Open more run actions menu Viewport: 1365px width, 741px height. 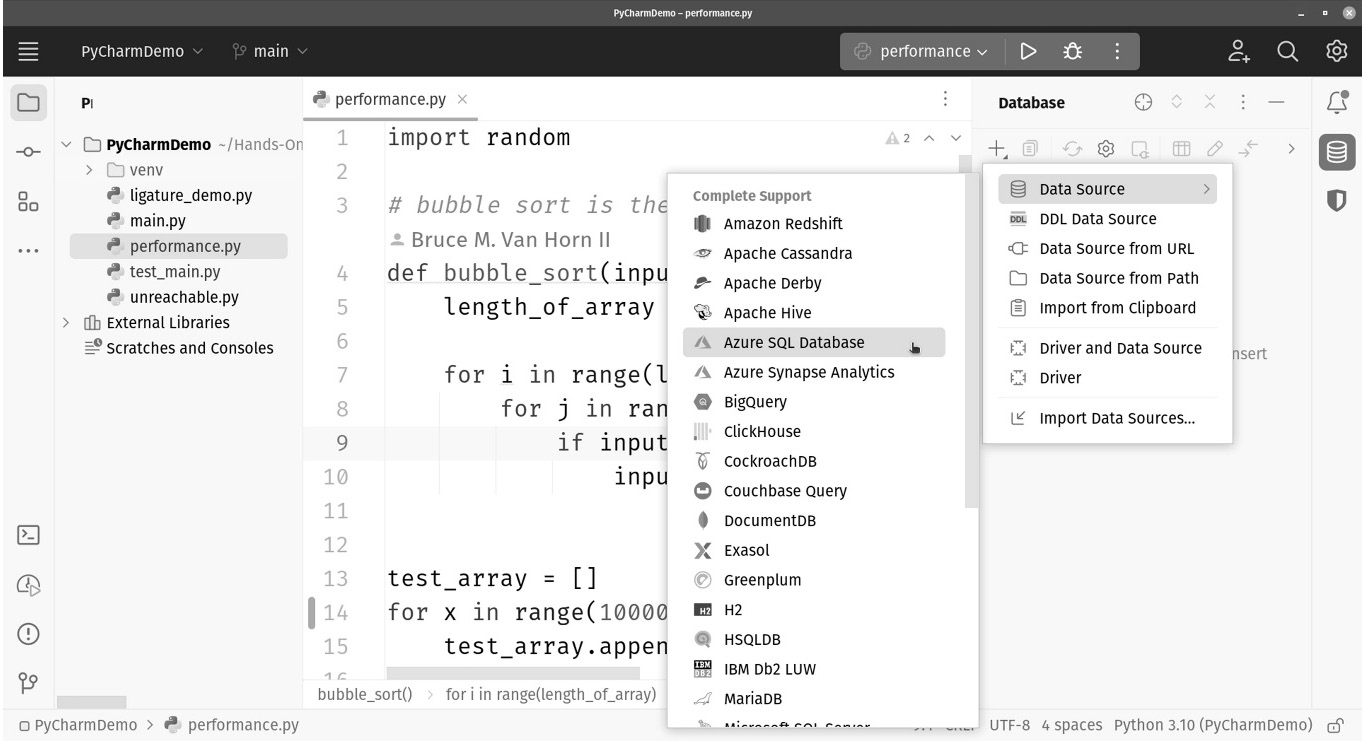1117,51
